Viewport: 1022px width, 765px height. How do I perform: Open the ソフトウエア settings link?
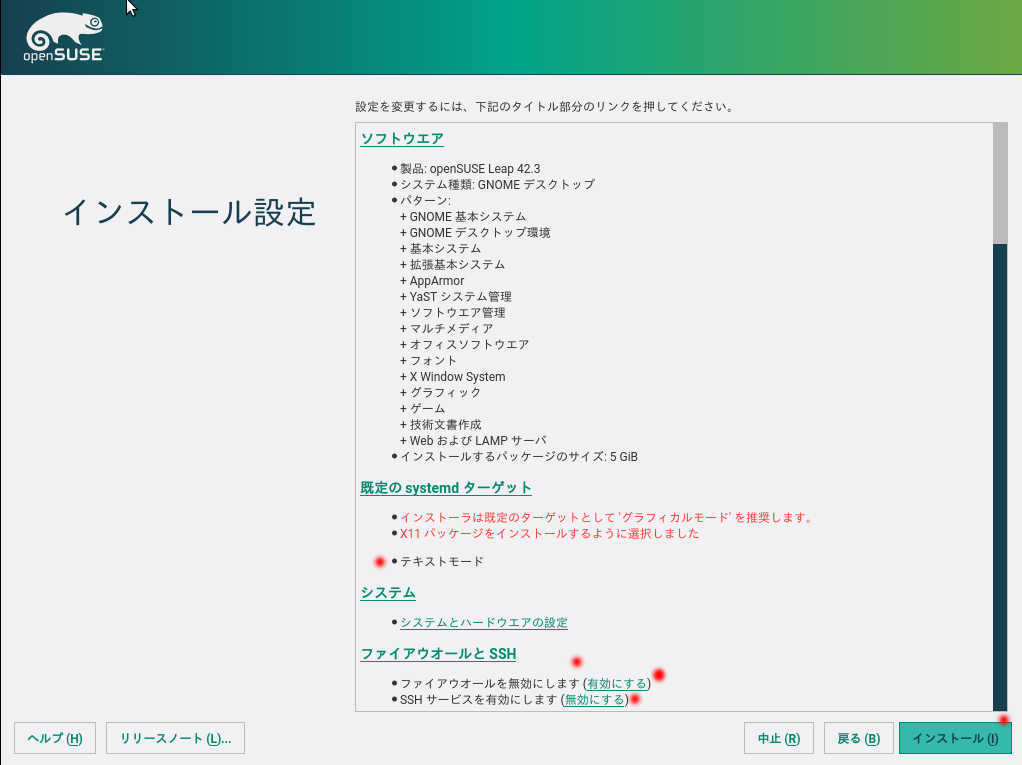[402, 139]
